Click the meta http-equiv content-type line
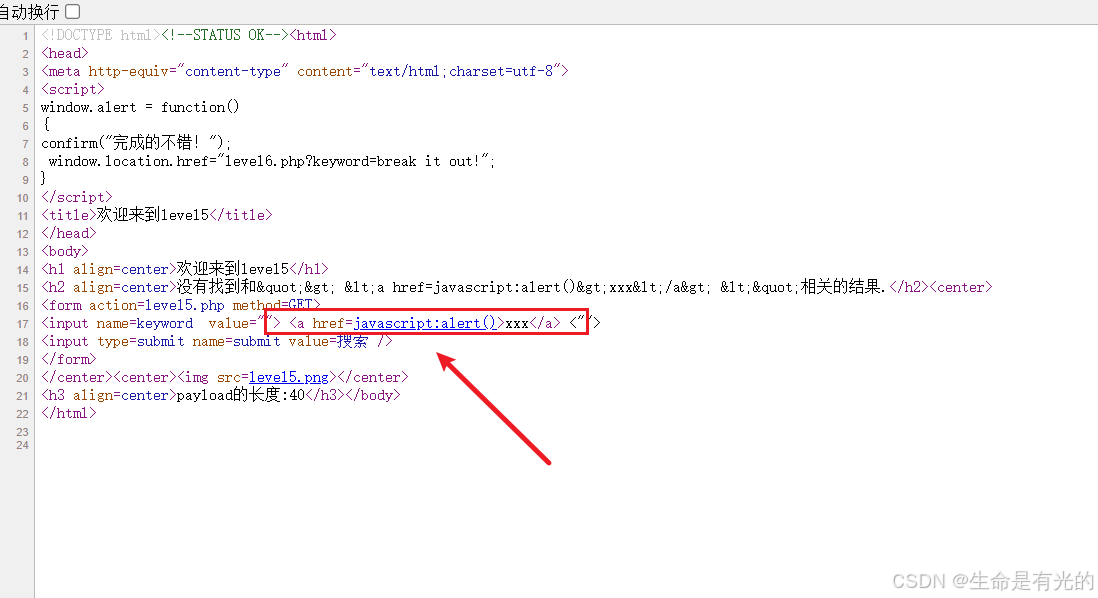This screenshot has height=598, width=1098. 305,71
